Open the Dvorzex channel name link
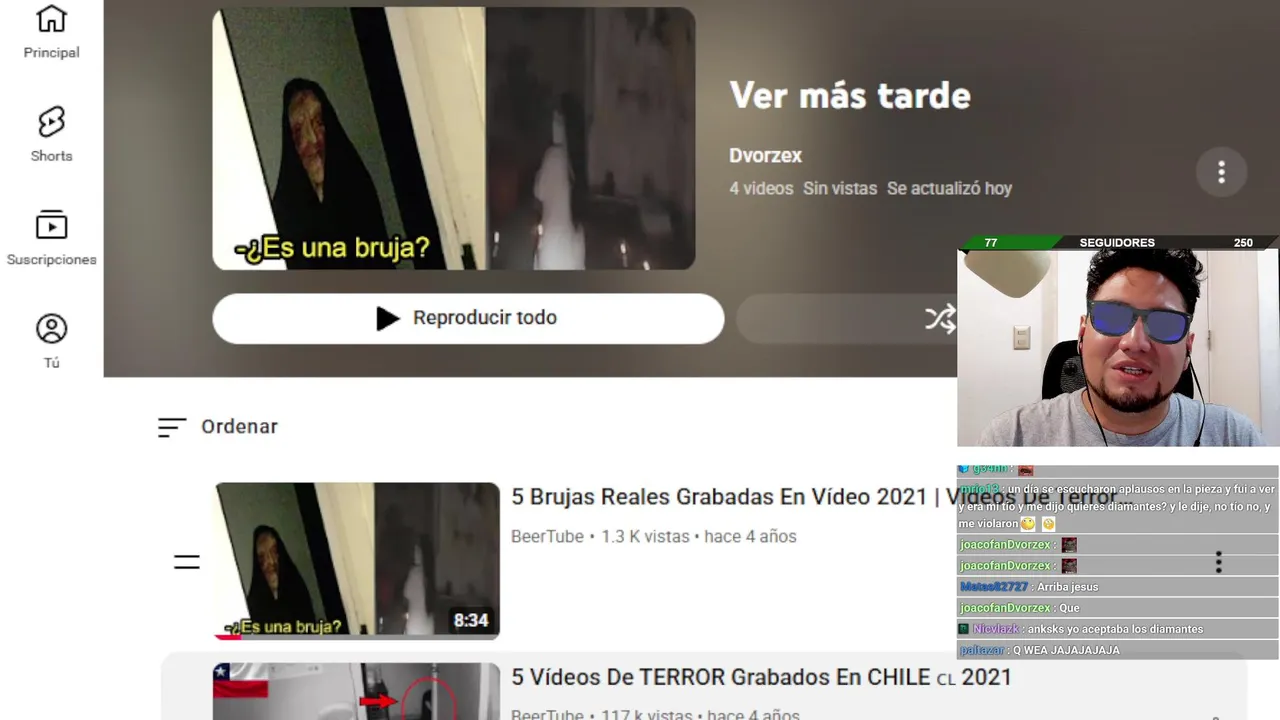 (766, 155)
